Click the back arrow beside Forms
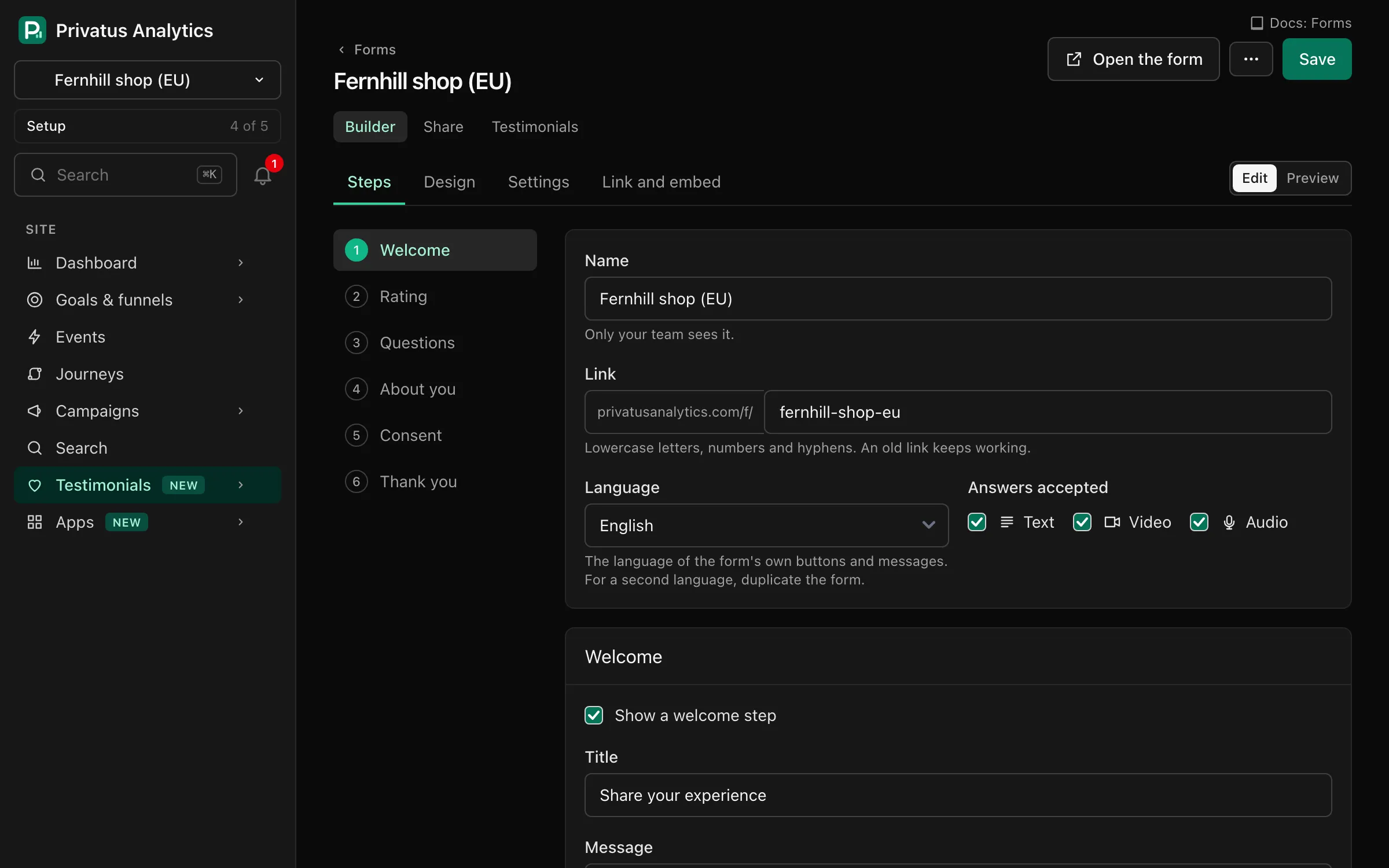This screenshot has width=1389, height=868. pos(341,50)
